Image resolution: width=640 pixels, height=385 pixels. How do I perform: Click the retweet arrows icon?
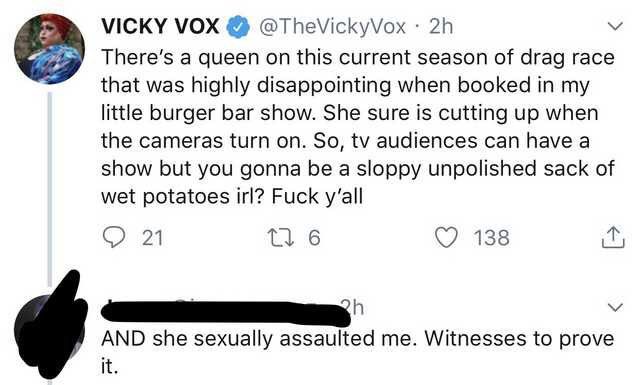pyautogui.click(x=280, y=238)
